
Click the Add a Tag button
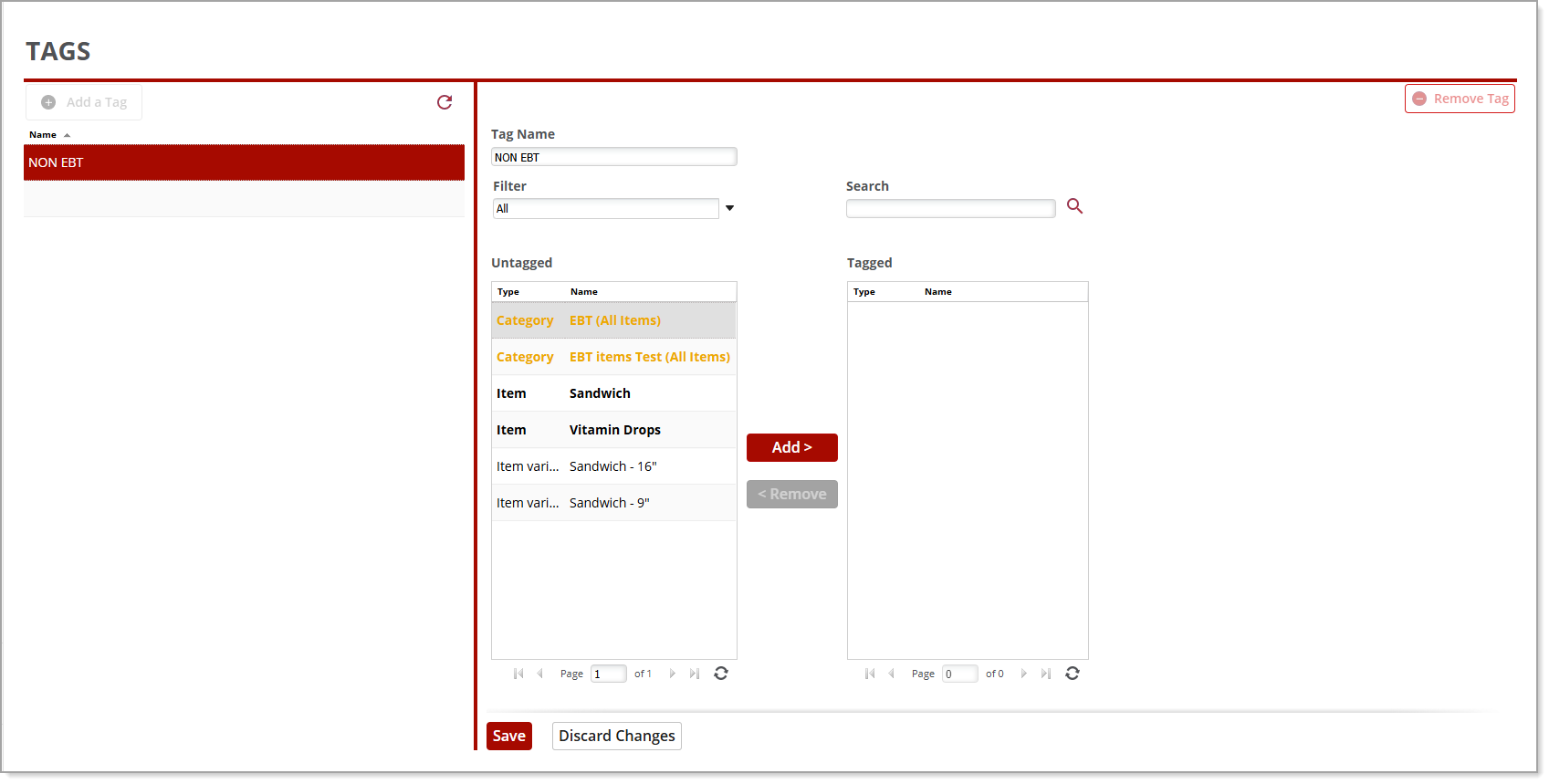[x=84, y=102]
